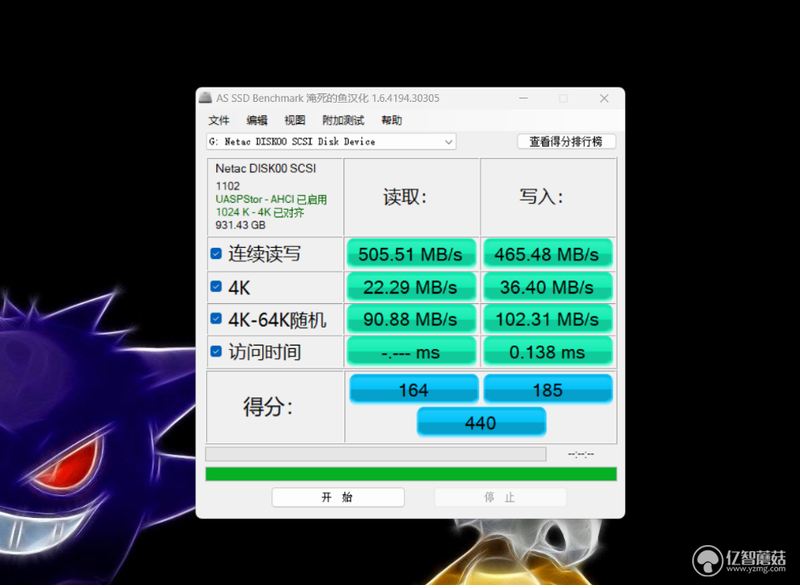
Task: Start the benchmark with 开始 button
Action: (338, 497)
